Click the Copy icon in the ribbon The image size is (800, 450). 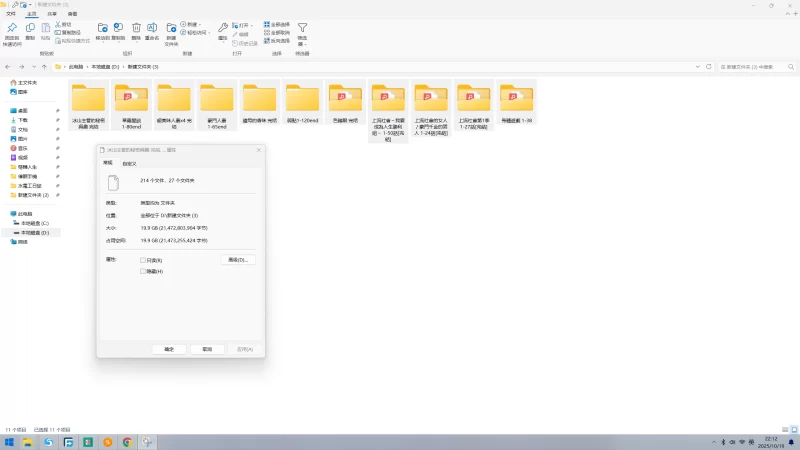coord(30,28)
